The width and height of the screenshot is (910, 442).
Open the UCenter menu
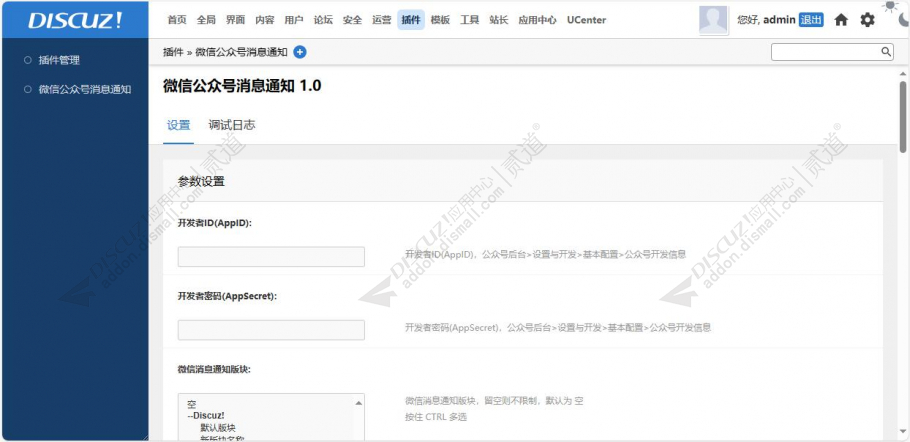tap(586, 20)
